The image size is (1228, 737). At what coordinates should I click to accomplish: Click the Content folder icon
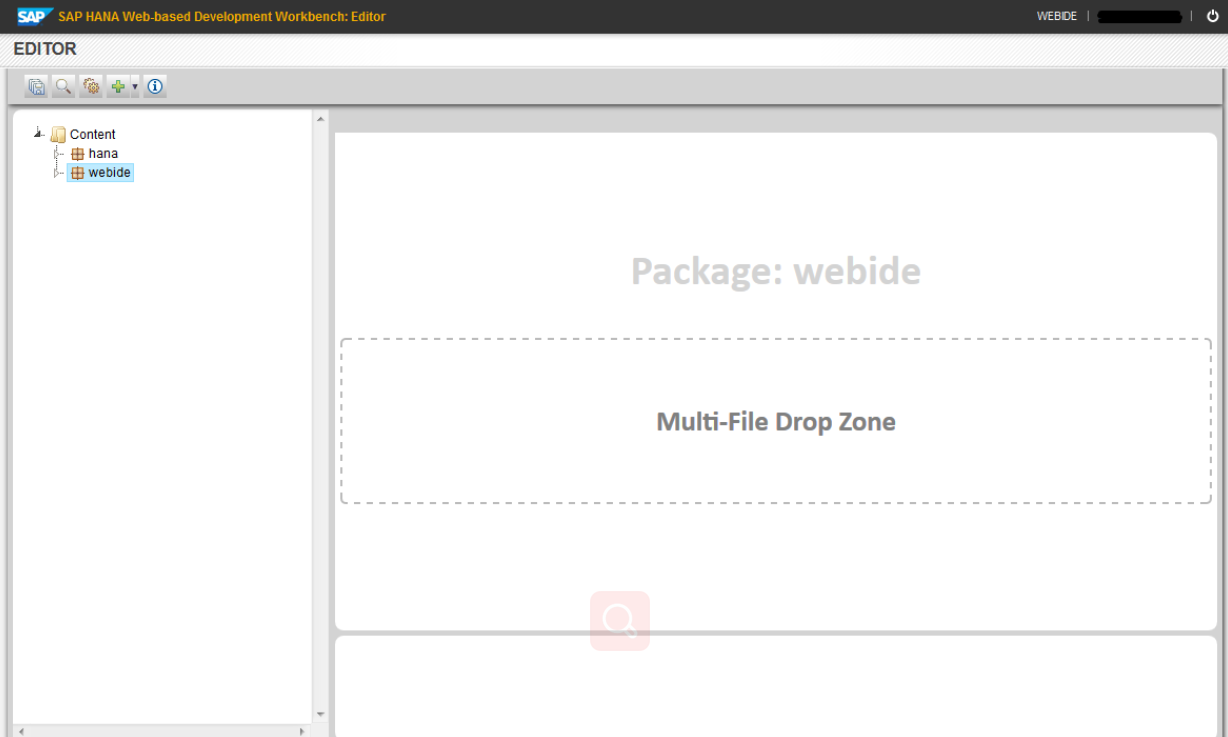[58, 134]
